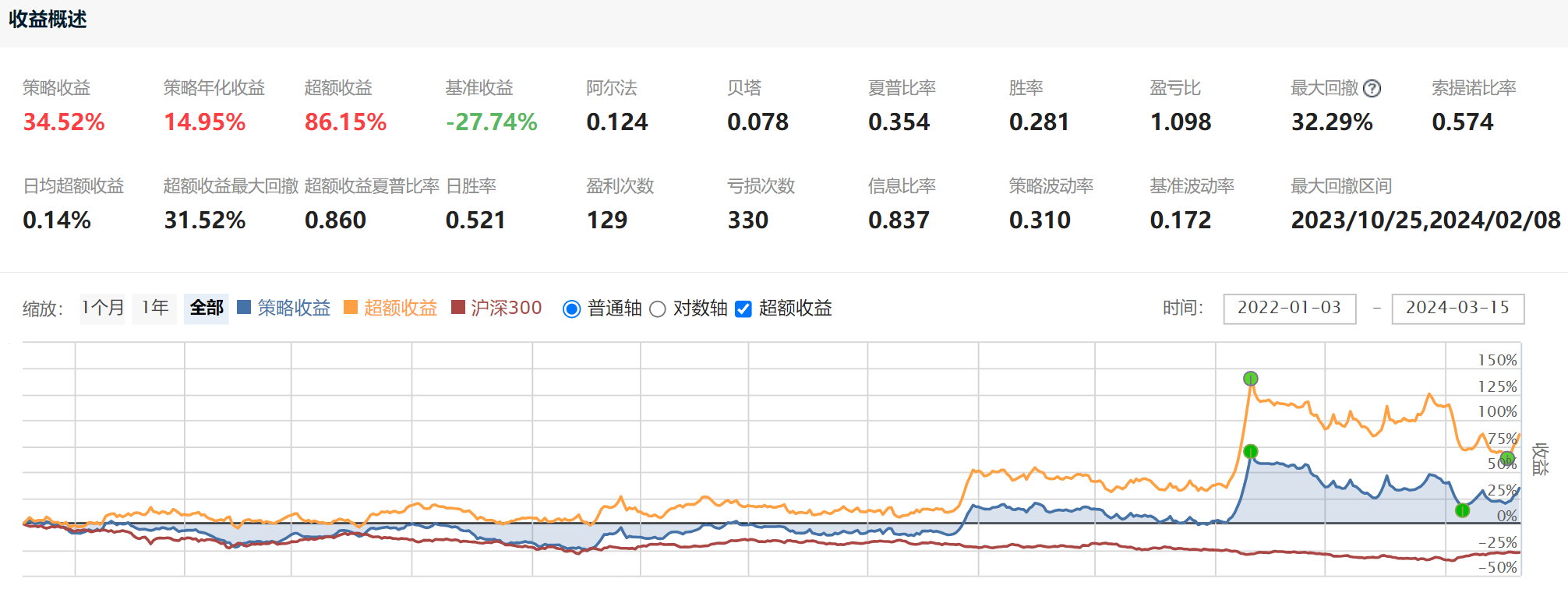Image resolution: width=1568 pixels, height=589 pixels.
Task: Click the 超额收益 value 86.15%
Action: point(346,122)
